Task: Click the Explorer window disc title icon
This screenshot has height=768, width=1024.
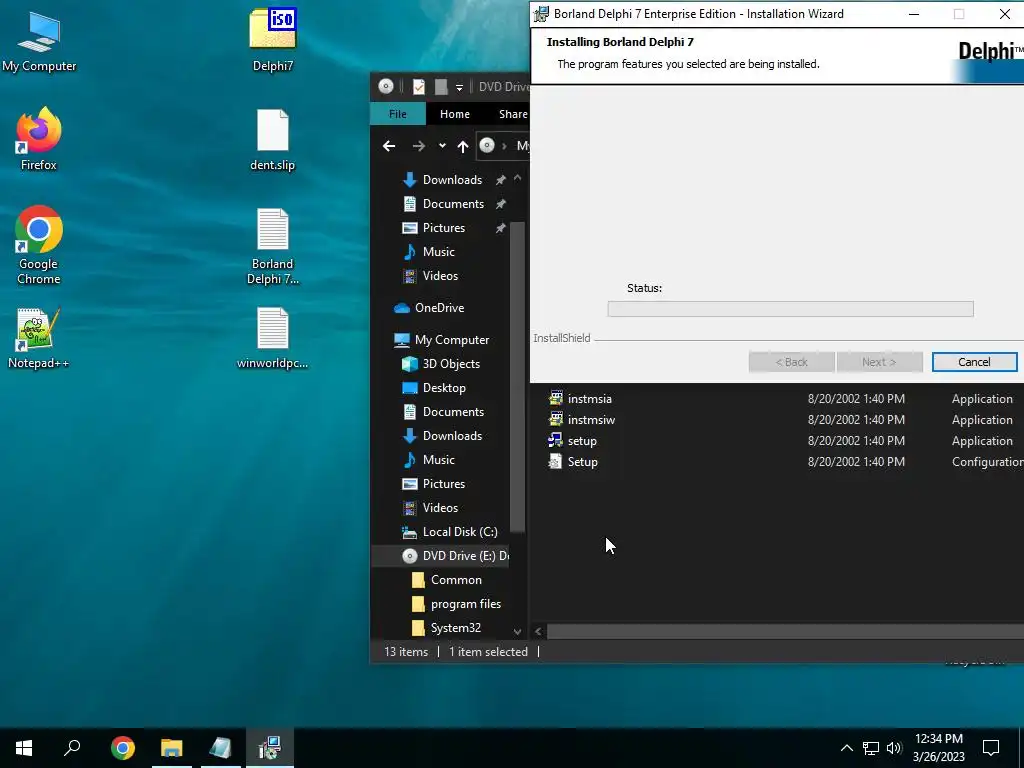Action: tap(386, 86)
